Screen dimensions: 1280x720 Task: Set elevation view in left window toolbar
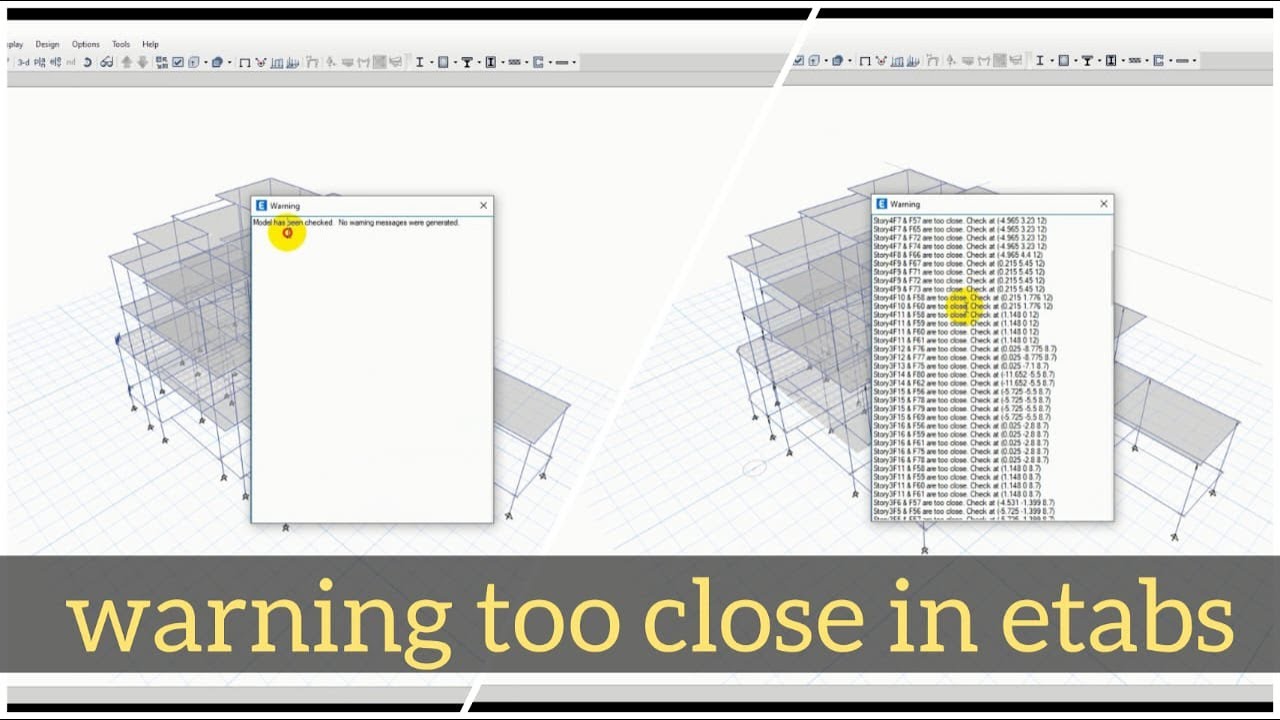[x=55, y=62]
